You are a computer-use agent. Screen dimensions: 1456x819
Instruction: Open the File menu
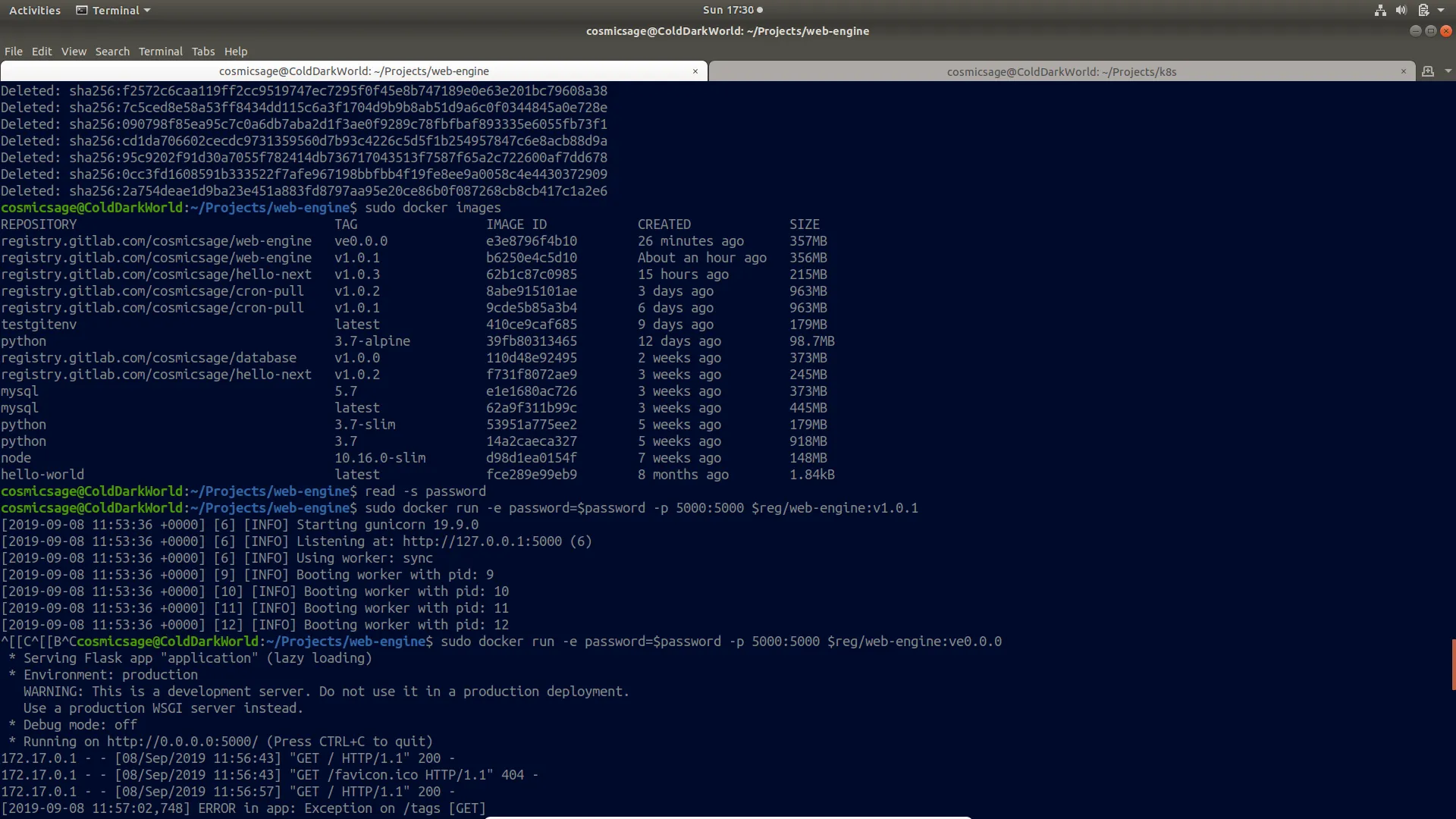tap(14, 52)
